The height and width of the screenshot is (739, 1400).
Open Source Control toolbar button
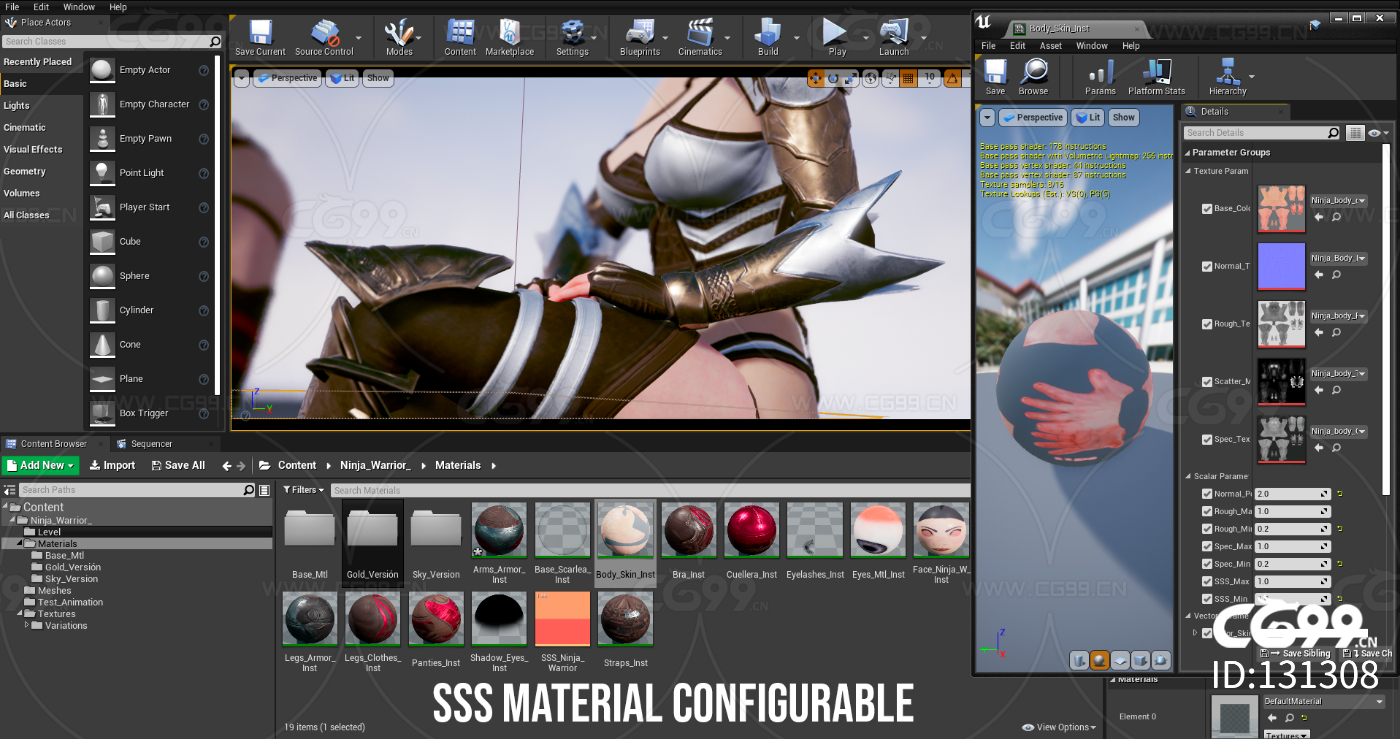click(x=324, y=37)
